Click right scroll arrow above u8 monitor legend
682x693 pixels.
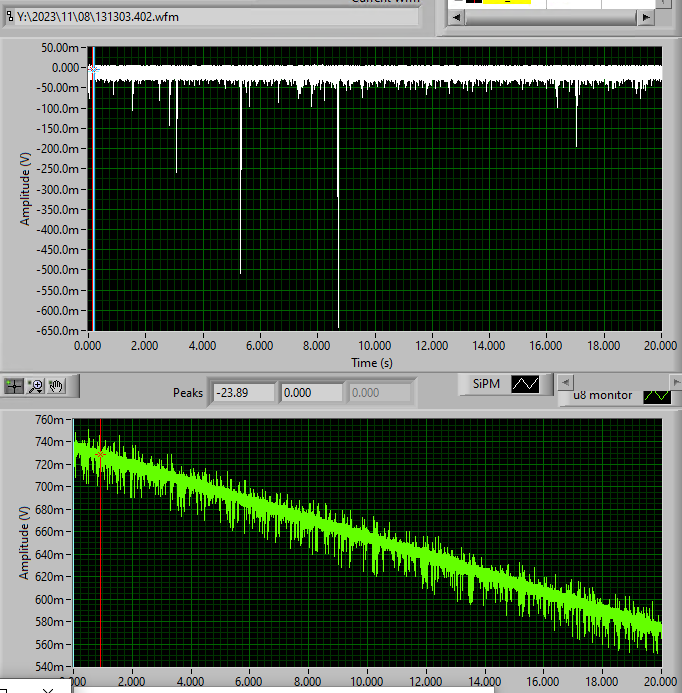point(676,382)
